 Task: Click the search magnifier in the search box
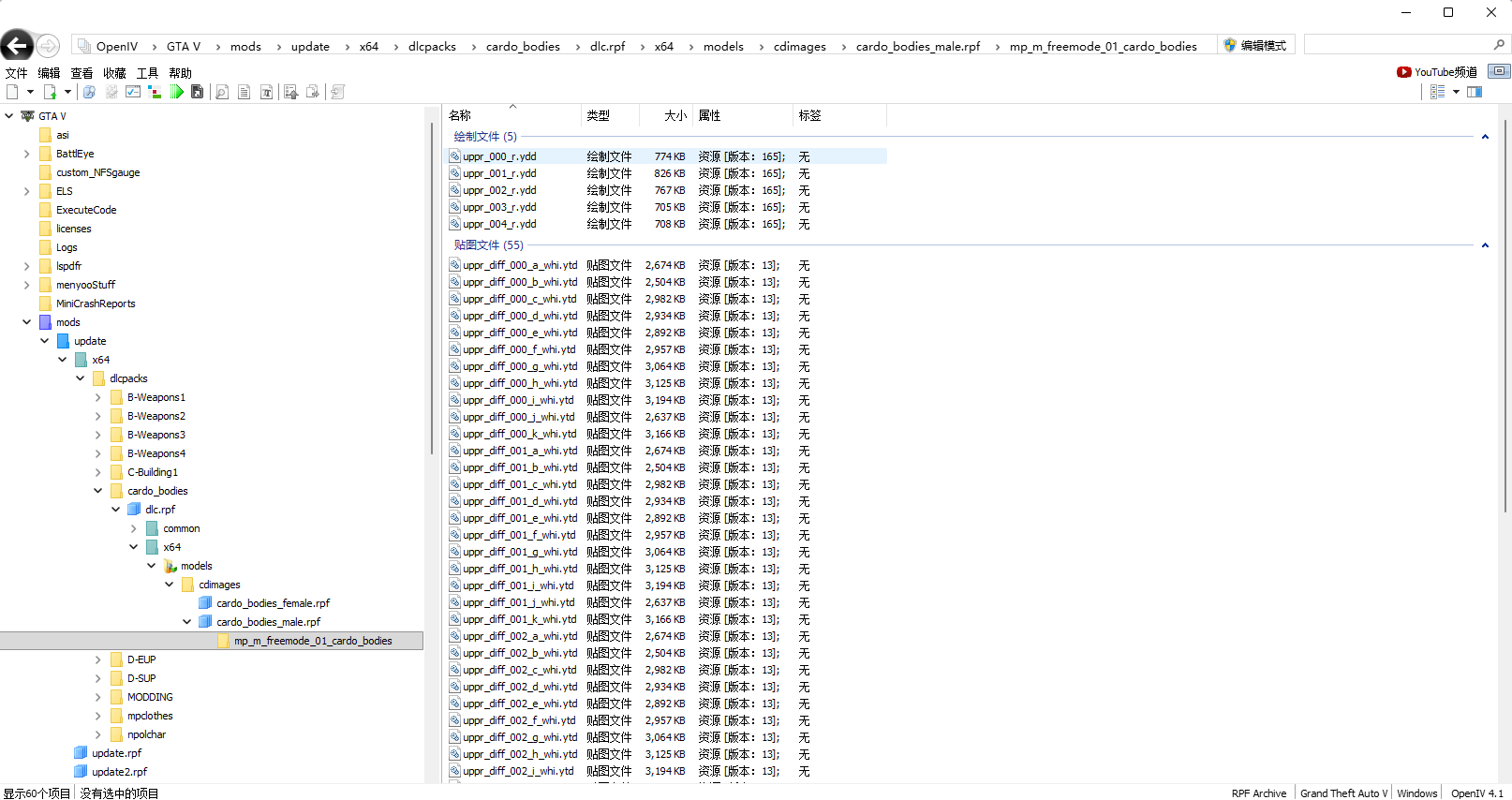click(x=1499, y=45)
